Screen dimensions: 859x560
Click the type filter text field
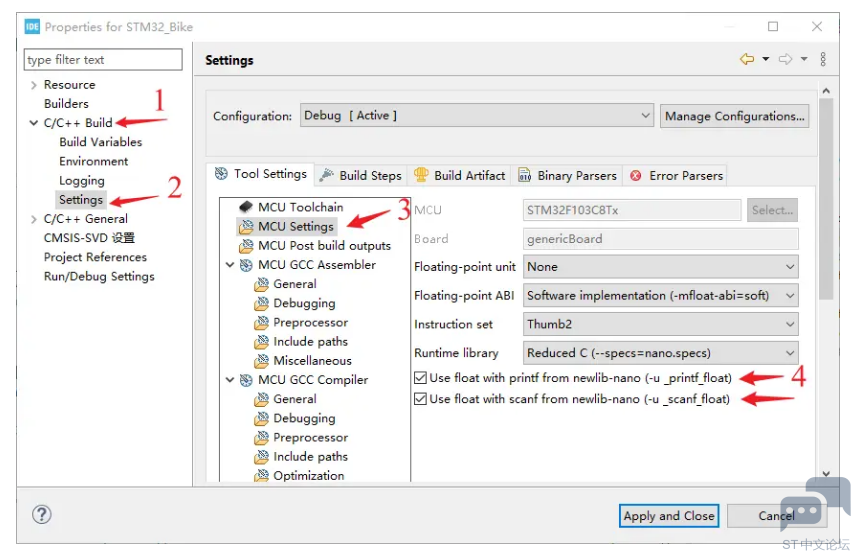(x=103, y=59)
